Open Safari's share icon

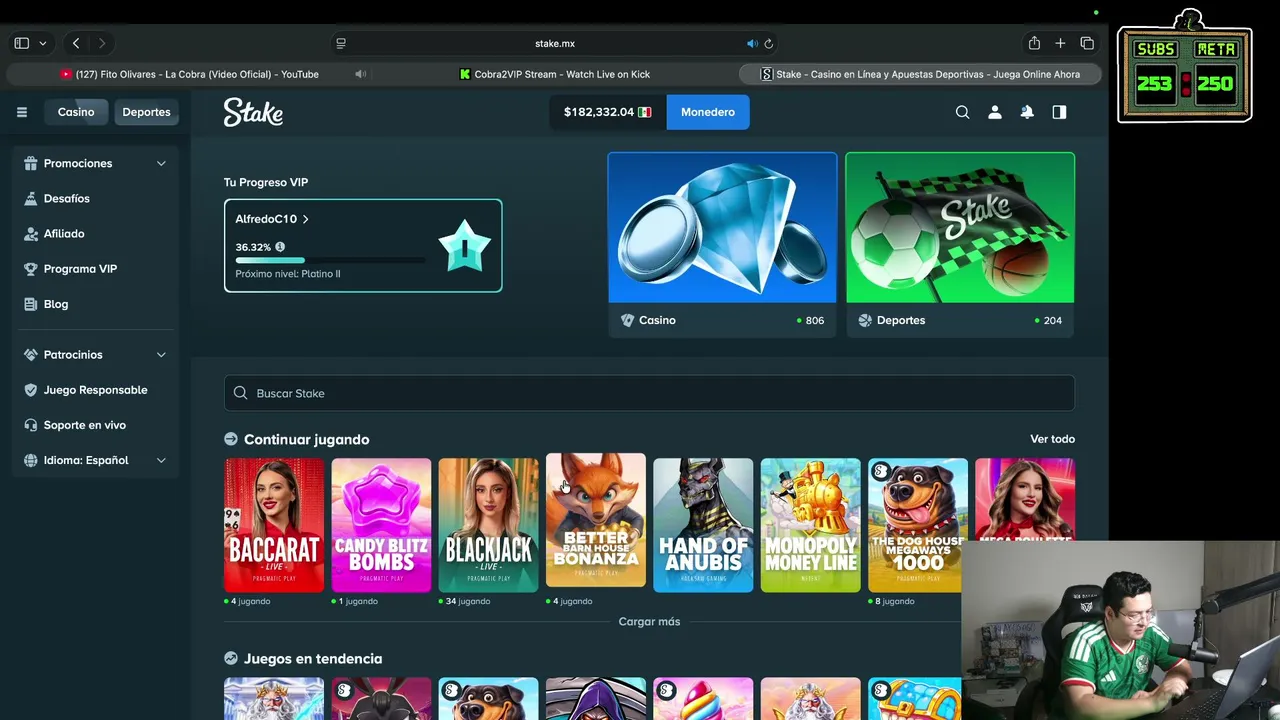tap(1034, 43)
